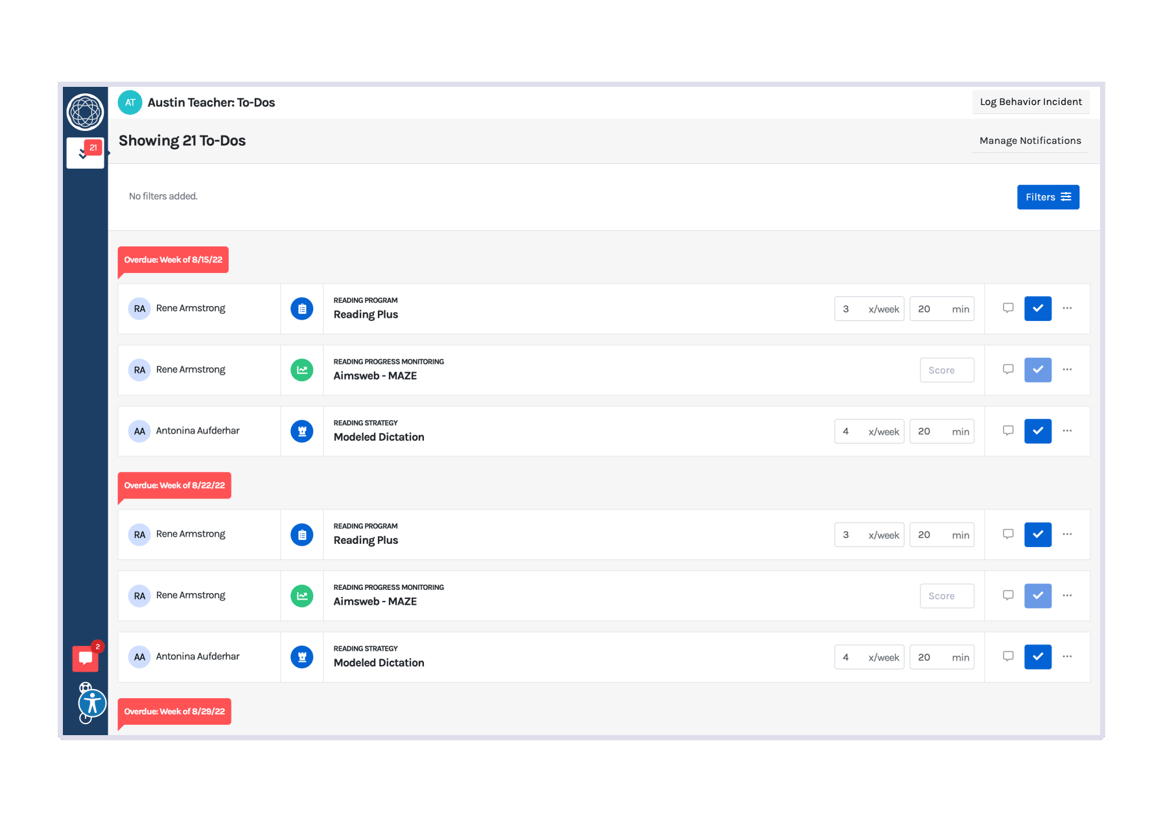Mark first Reading Plus to-do as complete
The image size is (1163, 822).
coord(1037,308)
